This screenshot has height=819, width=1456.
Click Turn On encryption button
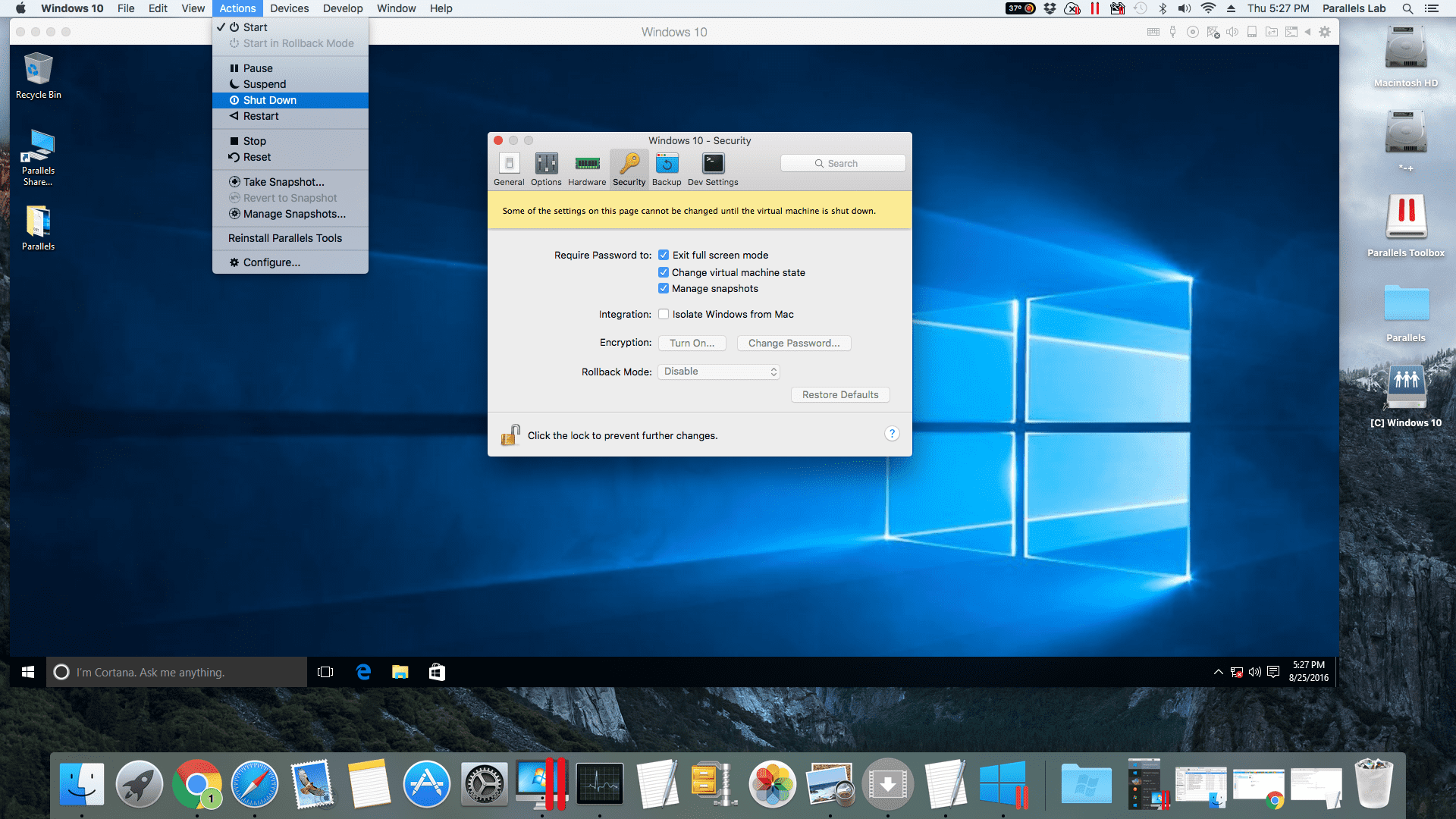[692, 342]
